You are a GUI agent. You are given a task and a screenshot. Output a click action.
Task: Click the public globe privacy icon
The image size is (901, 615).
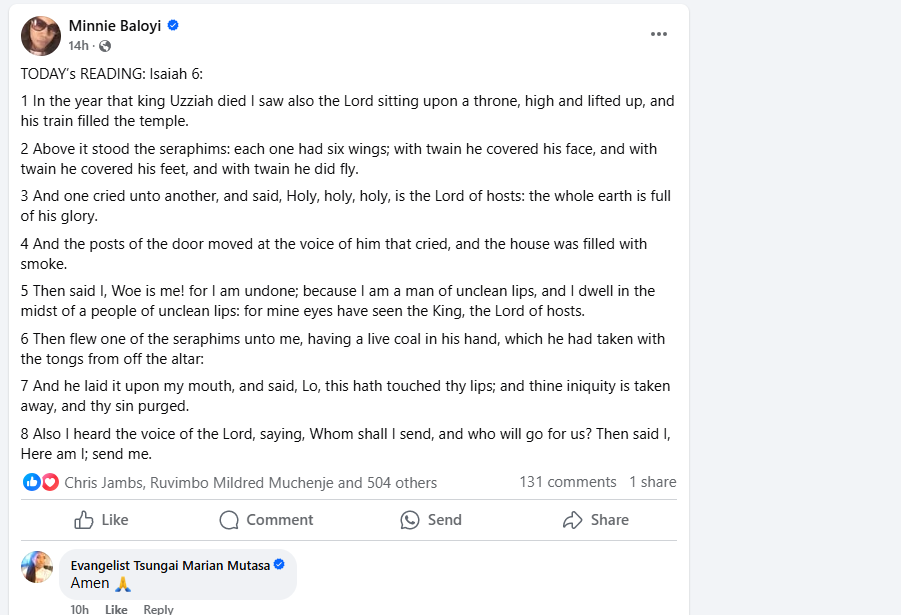coord(105,46)
